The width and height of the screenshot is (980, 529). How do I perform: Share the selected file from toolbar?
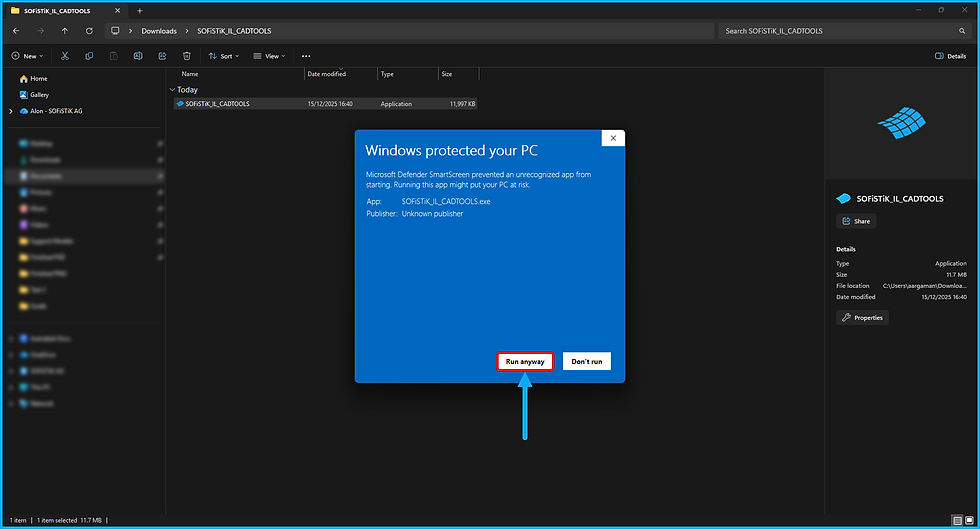162,56
